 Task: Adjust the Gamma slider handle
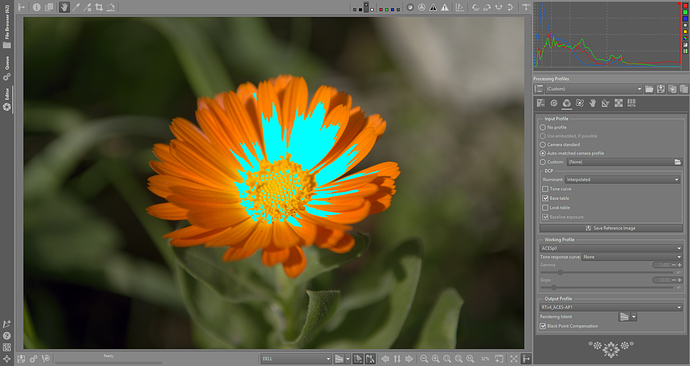point(560,272)
